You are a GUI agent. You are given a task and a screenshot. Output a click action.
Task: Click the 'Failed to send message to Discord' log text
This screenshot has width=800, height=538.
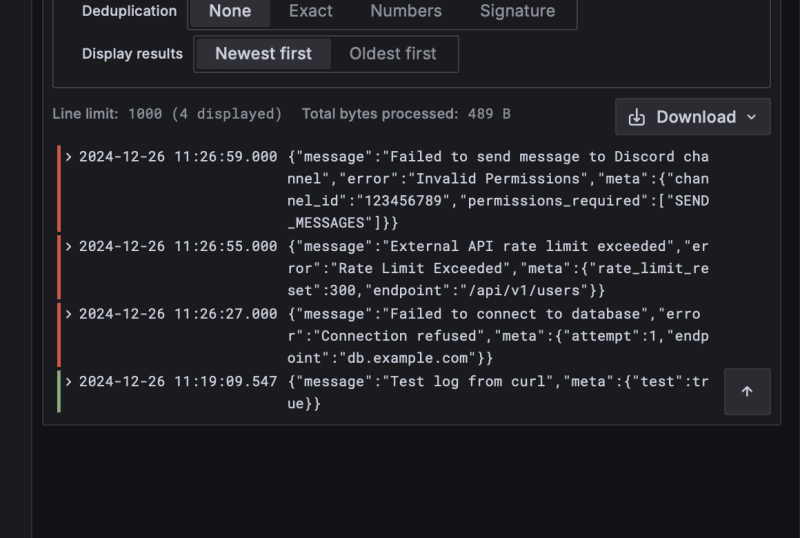(x=498, y=190)
